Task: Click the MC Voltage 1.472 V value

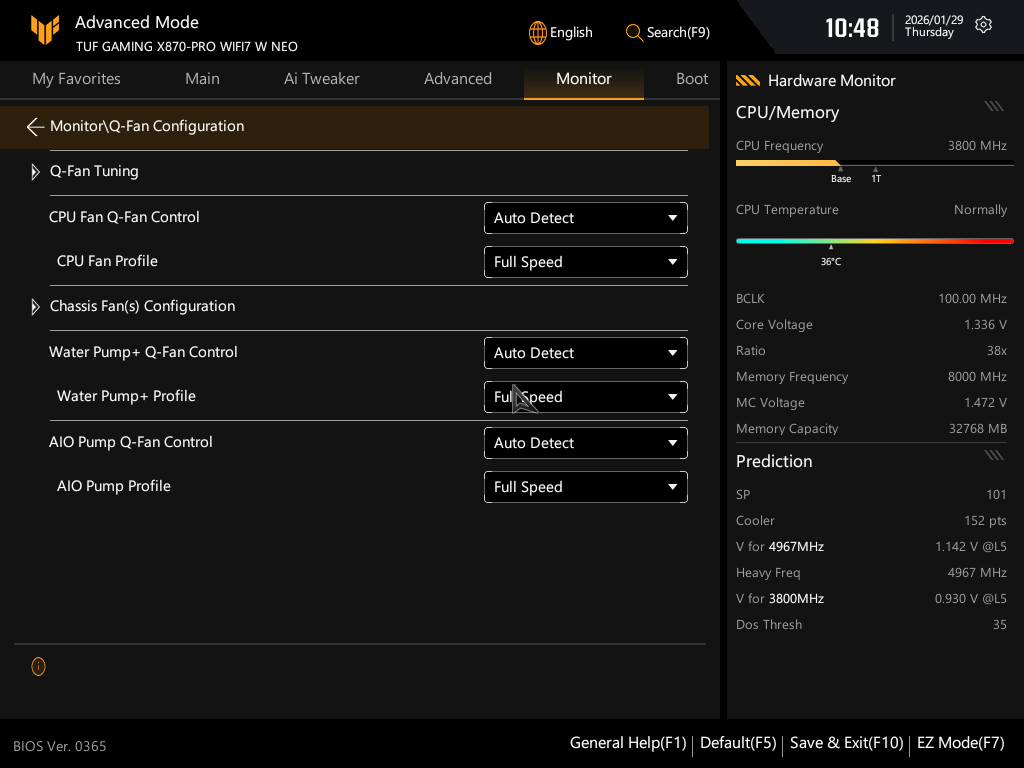Action: tap(985, 403)
